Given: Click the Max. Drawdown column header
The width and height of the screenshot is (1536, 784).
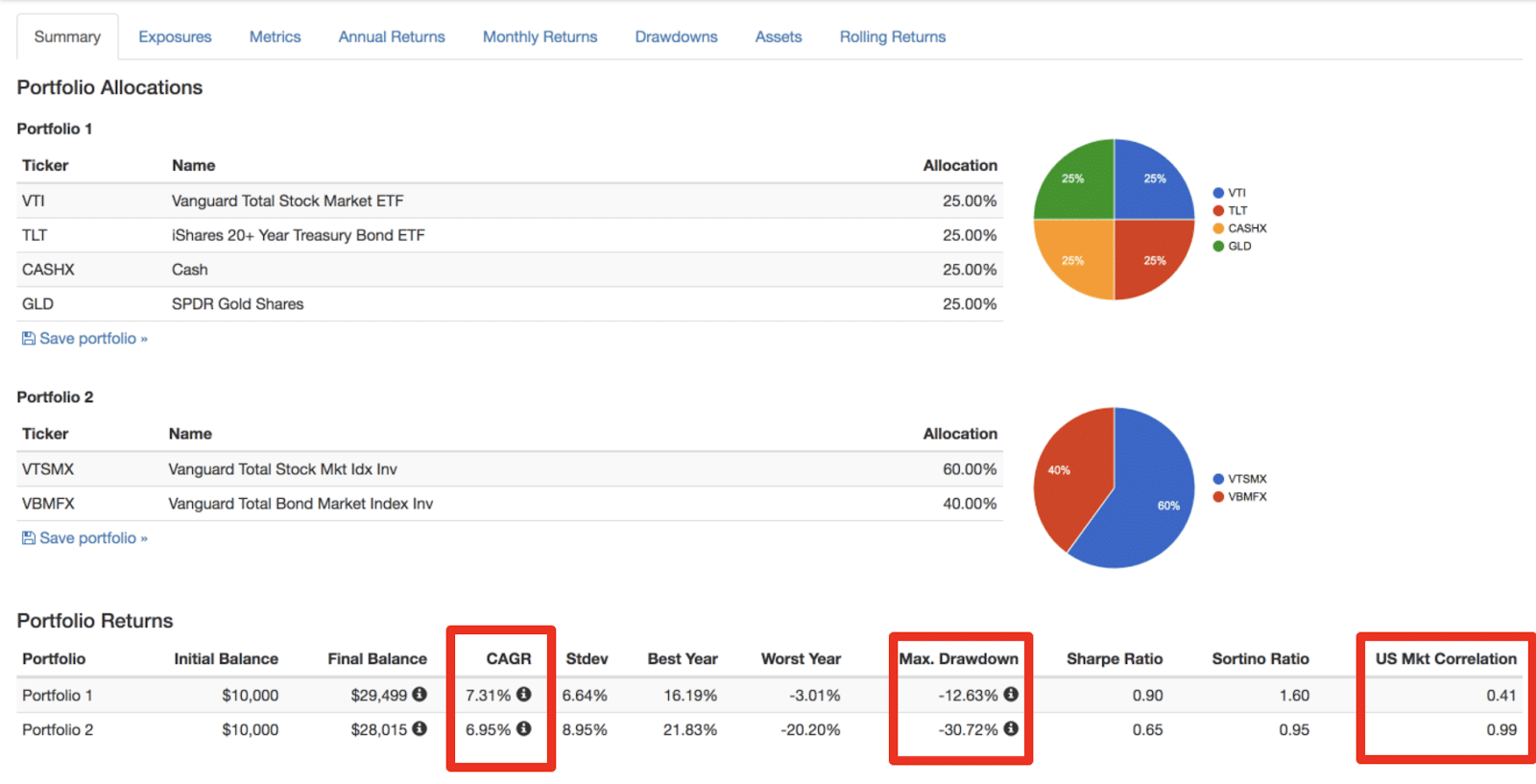Looking at the screenshot, I should [958, 658].
